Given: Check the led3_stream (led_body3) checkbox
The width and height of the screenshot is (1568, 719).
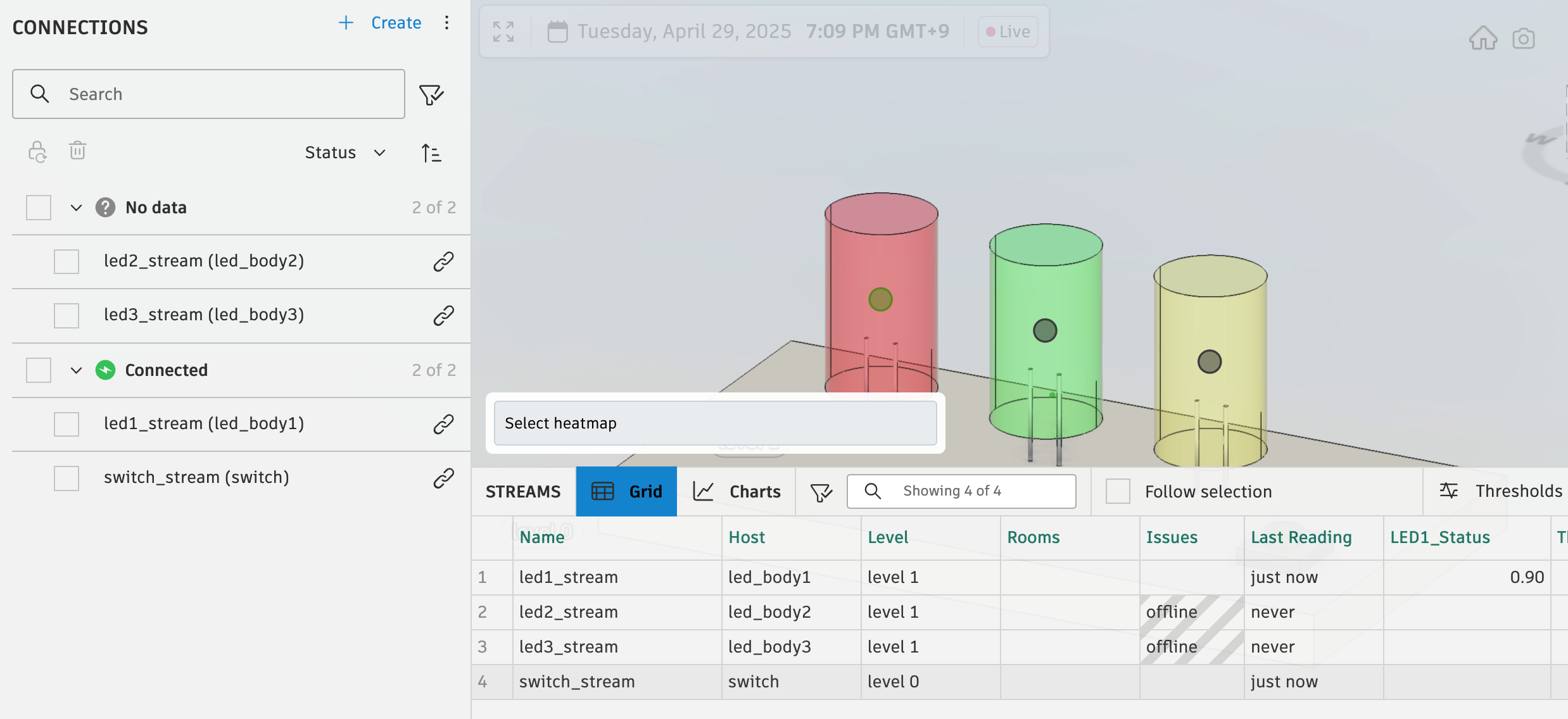Looking at the screenshot, I should pyautogui.click(x=66, y=315).
